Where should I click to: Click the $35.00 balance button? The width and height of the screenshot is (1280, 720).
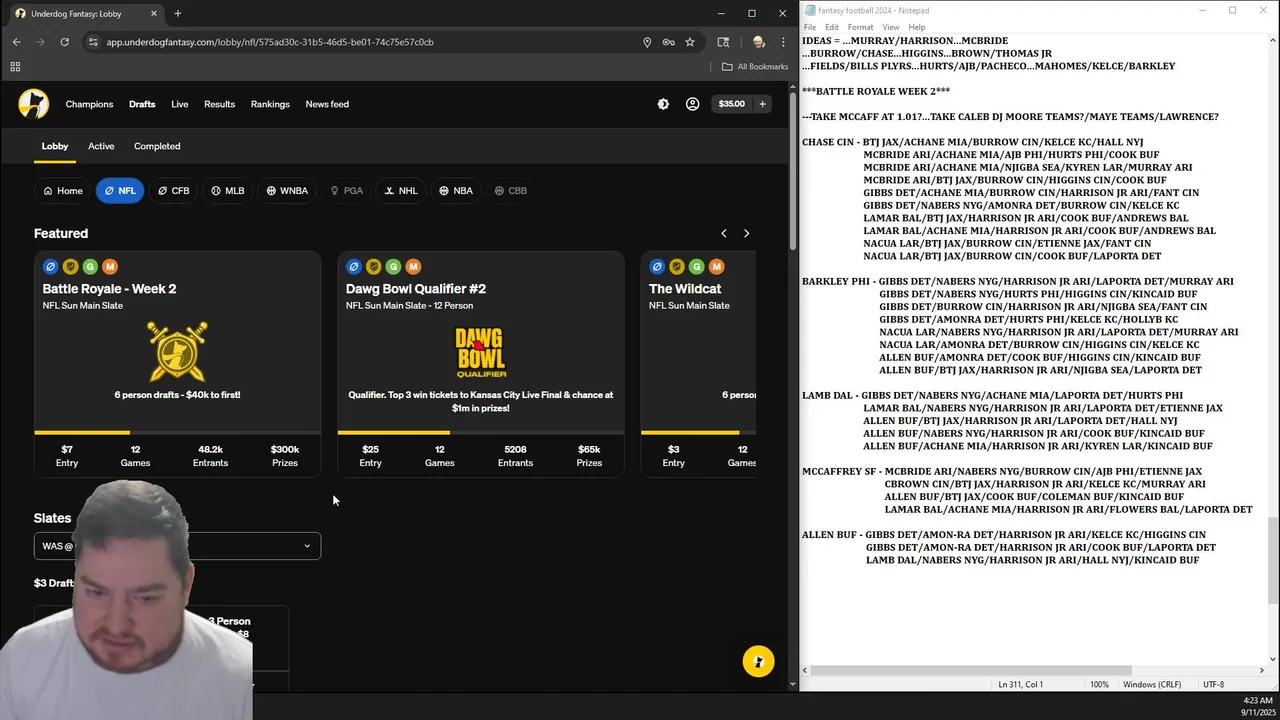(731, 104)
